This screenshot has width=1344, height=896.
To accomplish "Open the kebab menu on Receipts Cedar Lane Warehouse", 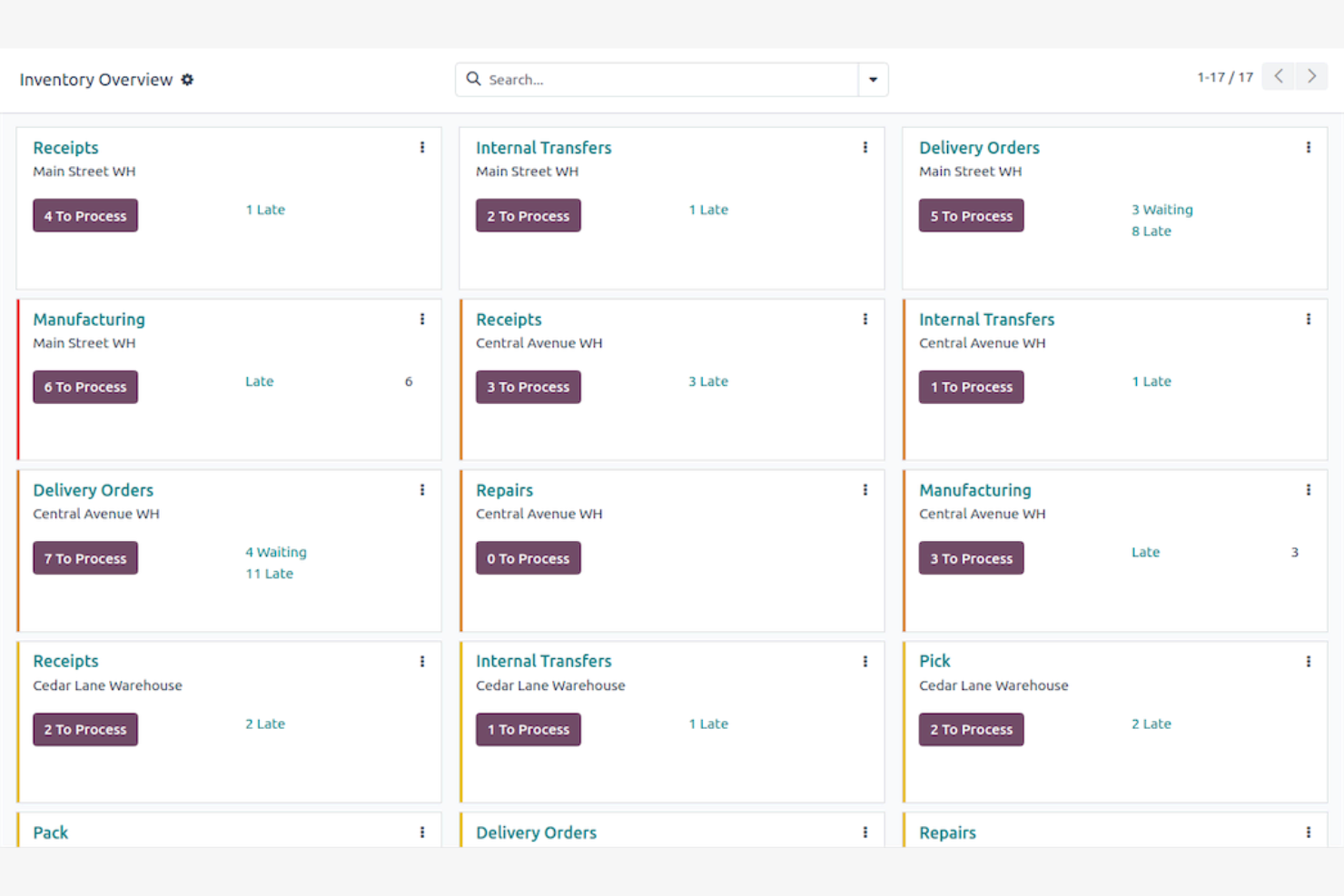I will pyautogui.click(x=422, y=661).
